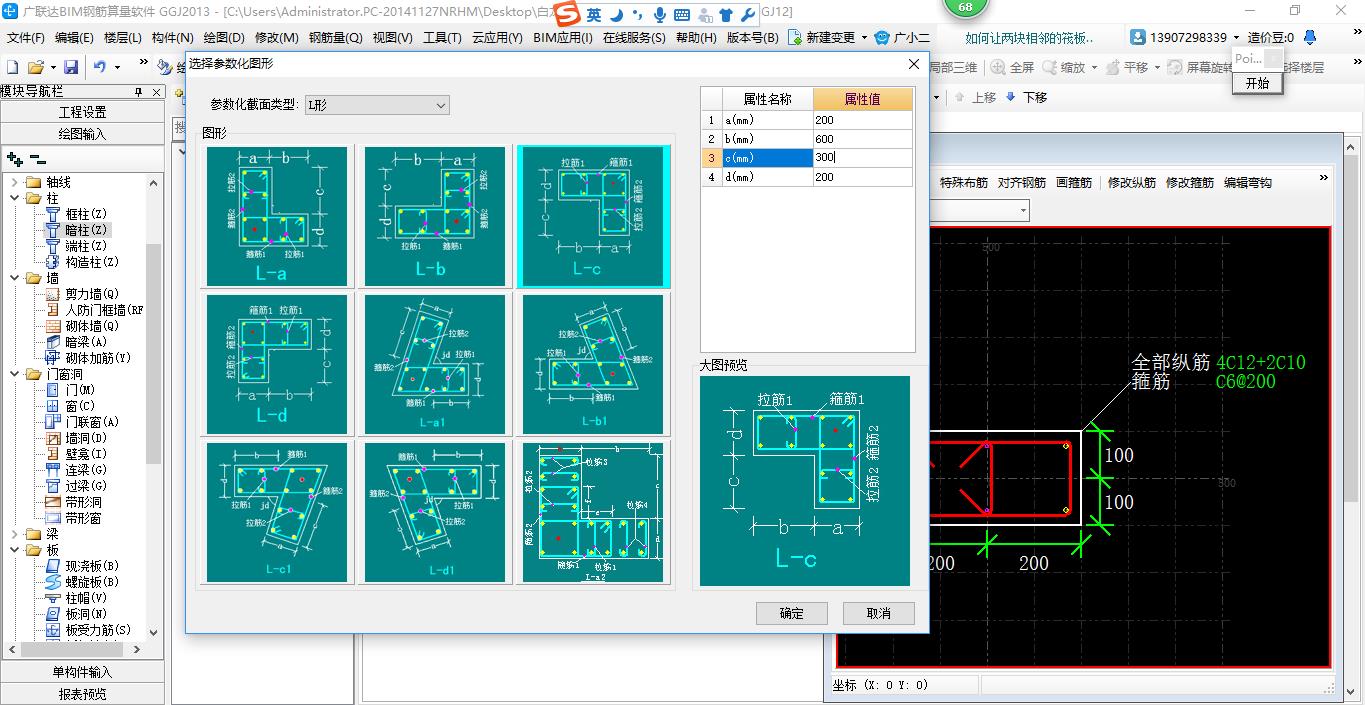
Task: Click the Open folder toolbar icon
Action: [35, 67]
